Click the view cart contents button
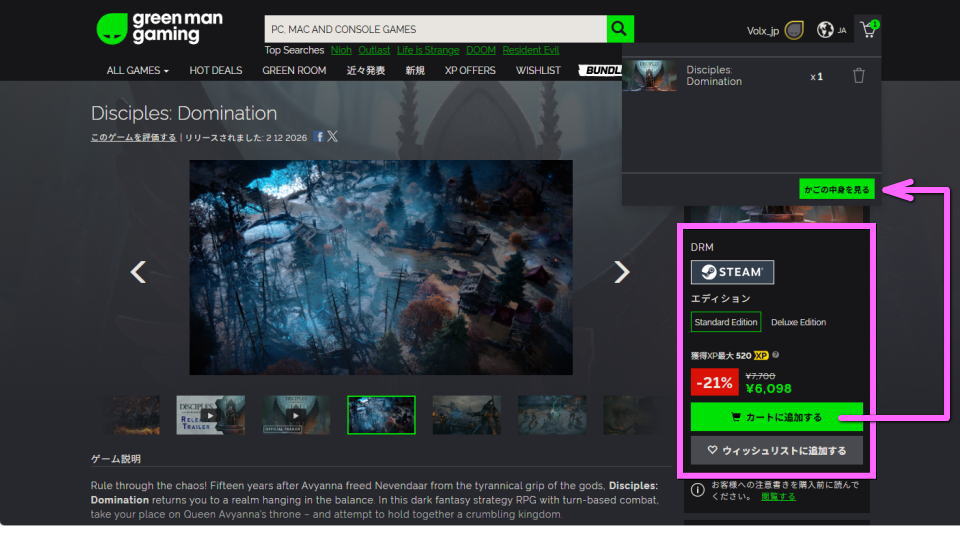Screen dimensions: 960x540 (x=836, y=189)
